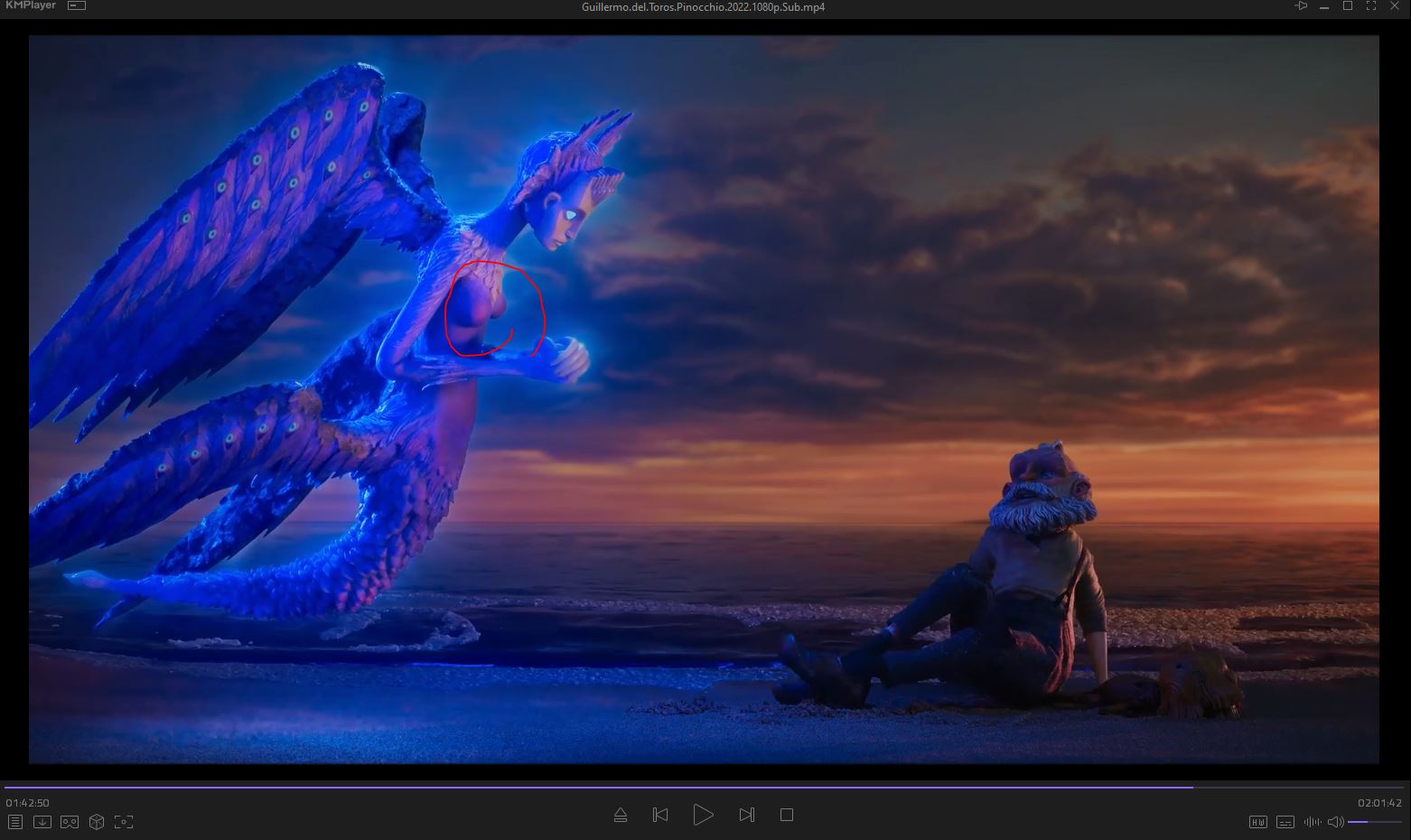Toggle compact mode icon beside KMPlayer logo

point(77,5)
